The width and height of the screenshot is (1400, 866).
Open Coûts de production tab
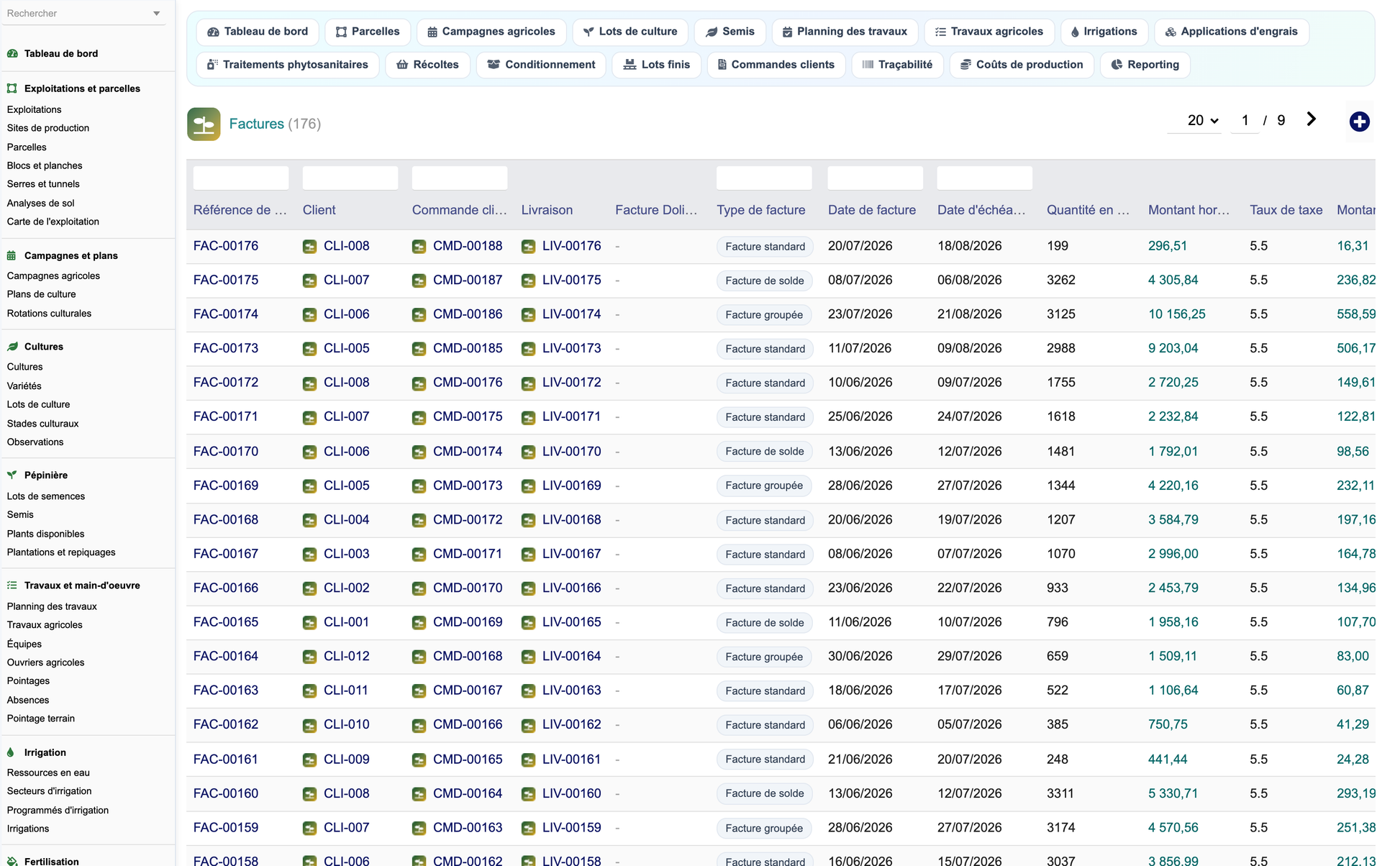pyautogui.click(x=1022, y=65)
